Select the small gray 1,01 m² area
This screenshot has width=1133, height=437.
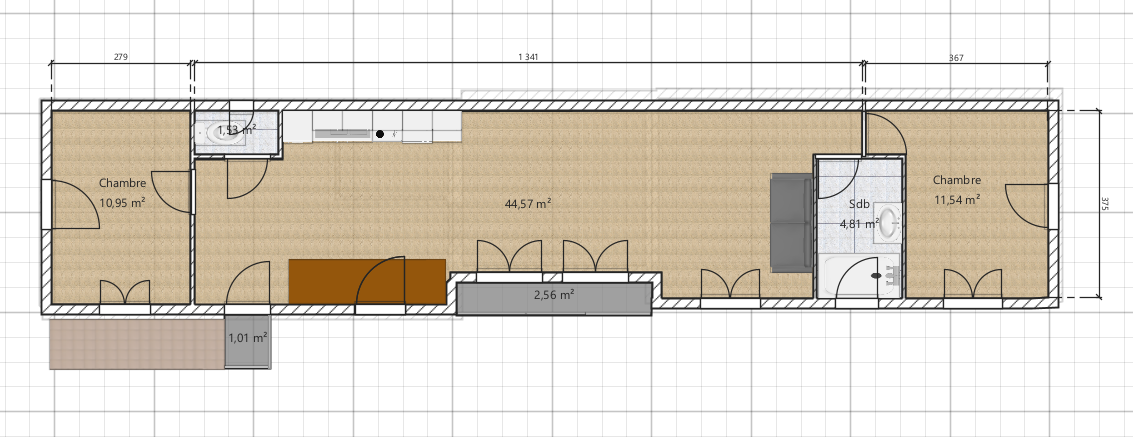tap(247, 342)
